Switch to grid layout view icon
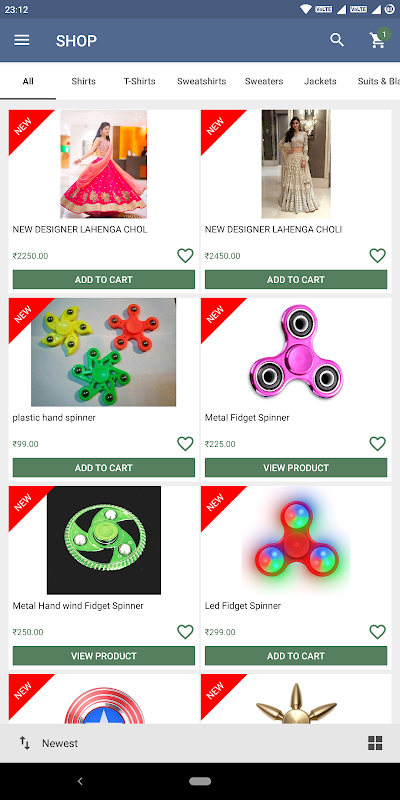The width and height of the screenshot is (400, 800). (375, 743)
